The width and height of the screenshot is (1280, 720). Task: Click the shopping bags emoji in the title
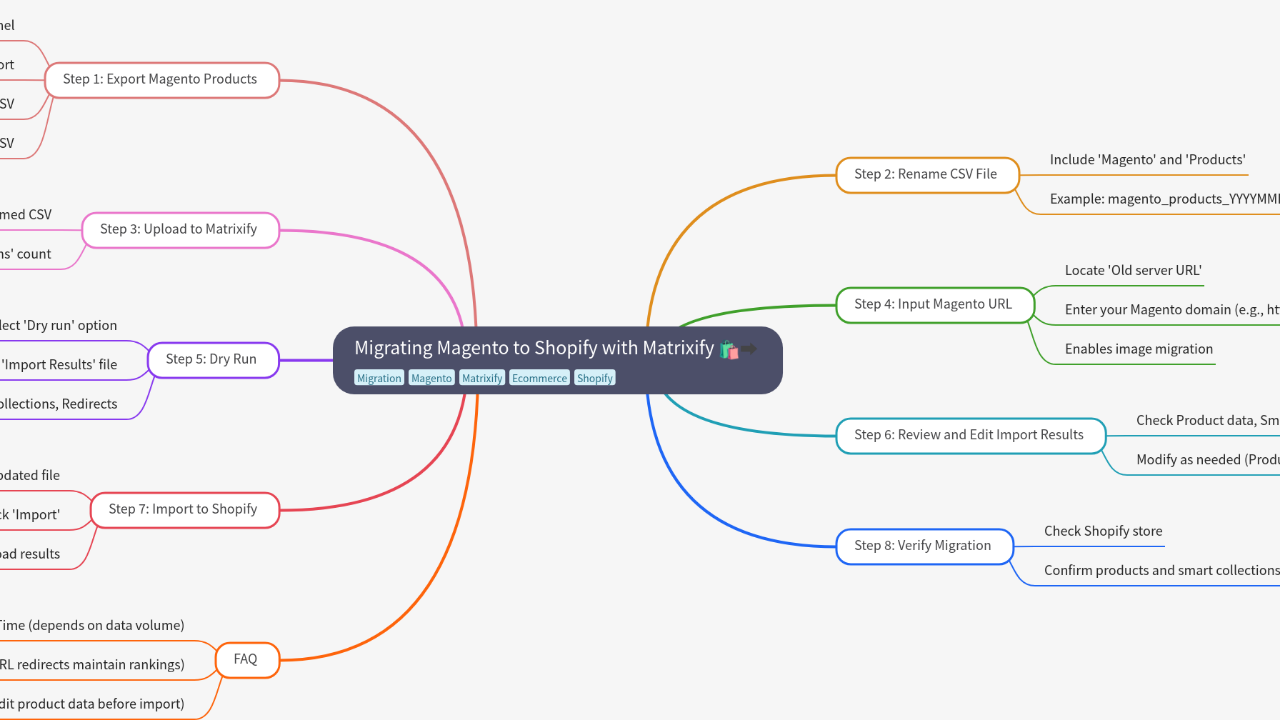tap(729, 349)
